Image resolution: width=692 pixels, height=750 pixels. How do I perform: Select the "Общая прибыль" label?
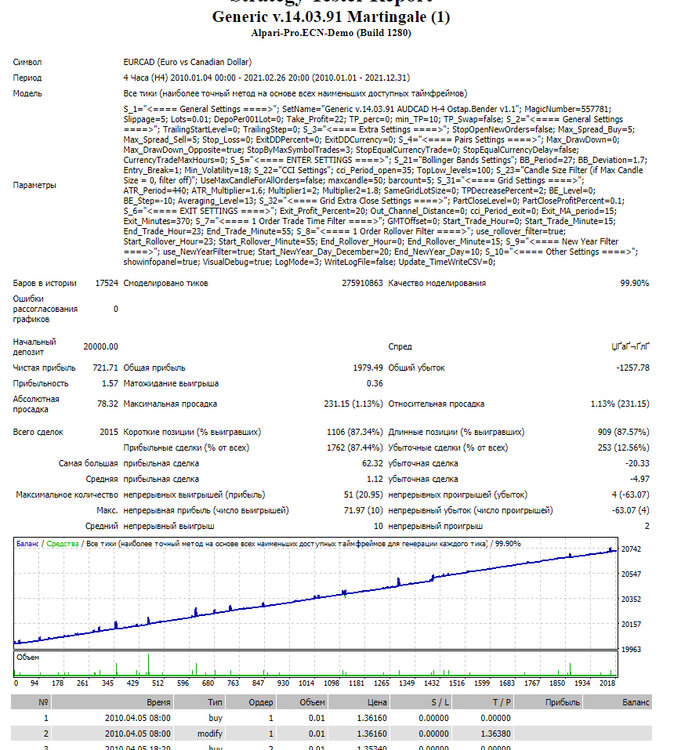154,368
